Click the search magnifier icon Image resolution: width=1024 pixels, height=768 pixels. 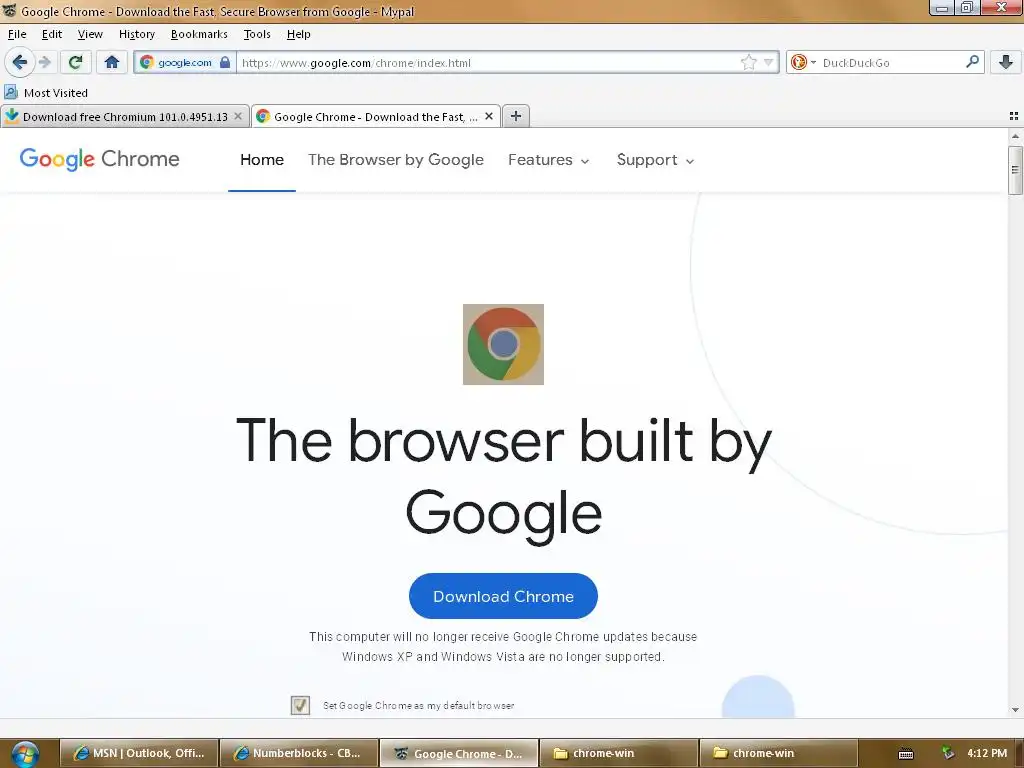[972, 62]
